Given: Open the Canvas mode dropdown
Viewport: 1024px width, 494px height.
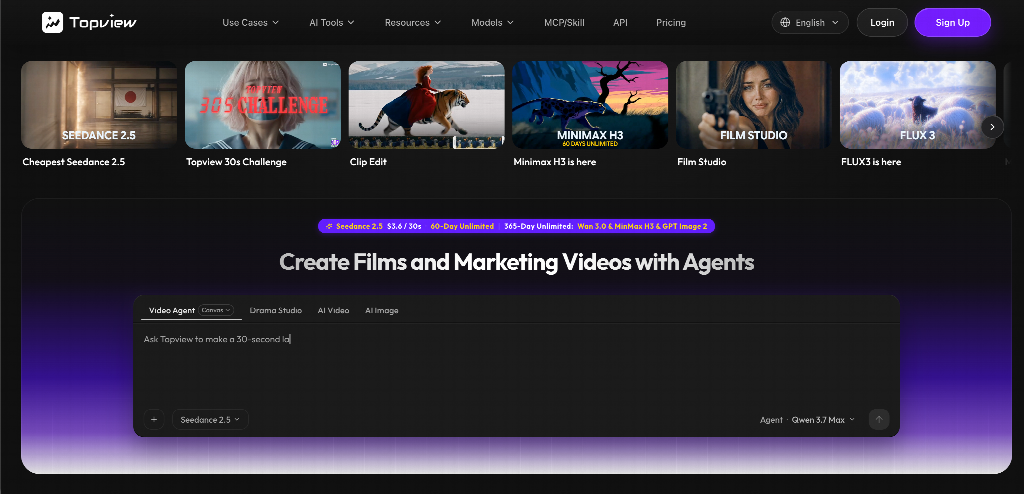Looking at the screenshot, I should (x=216, y=310).
